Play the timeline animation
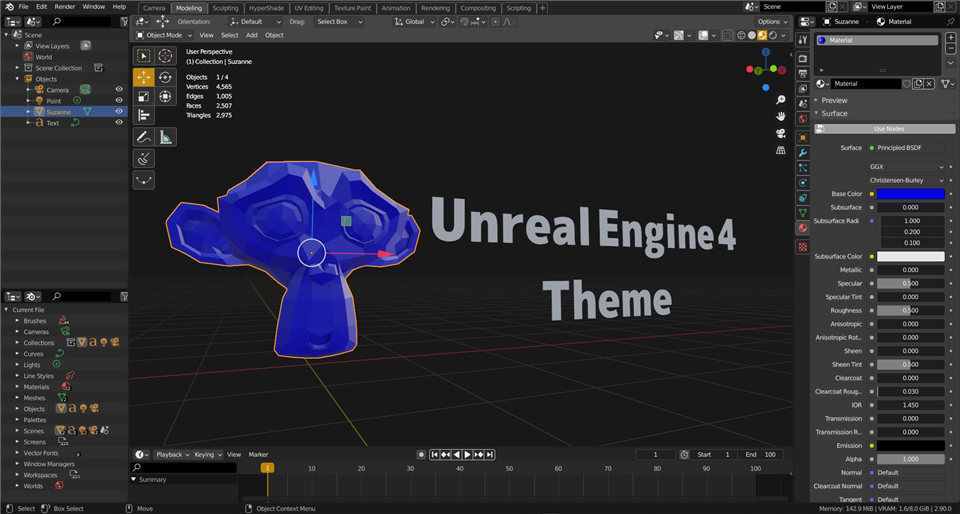This screenshot has width=960, height=514. pyautogui.click(x=468, y=455)
